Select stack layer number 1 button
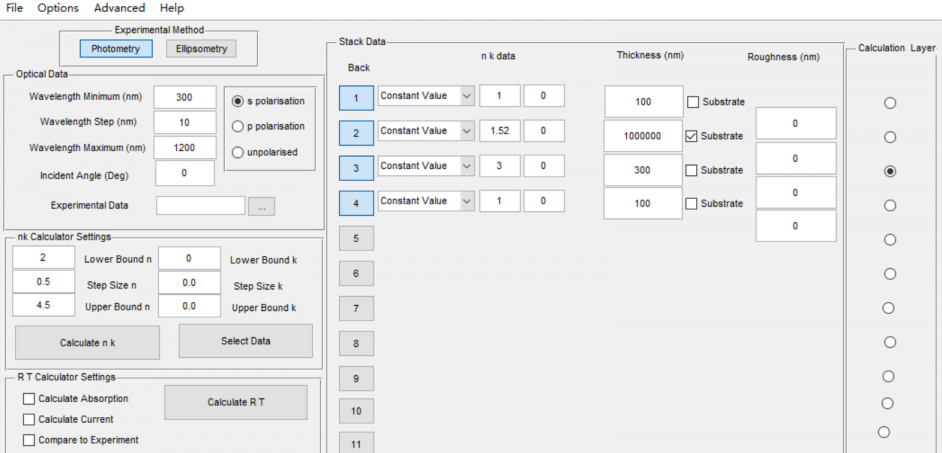 [355, 98]
